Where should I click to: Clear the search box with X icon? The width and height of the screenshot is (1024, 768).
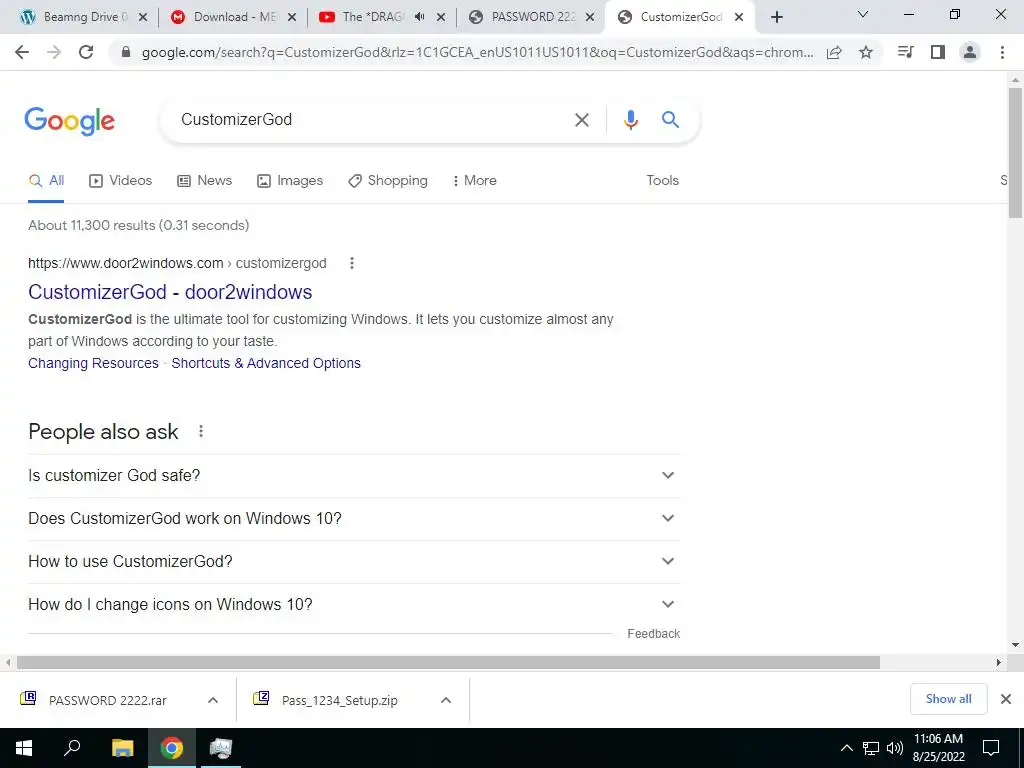581,120
